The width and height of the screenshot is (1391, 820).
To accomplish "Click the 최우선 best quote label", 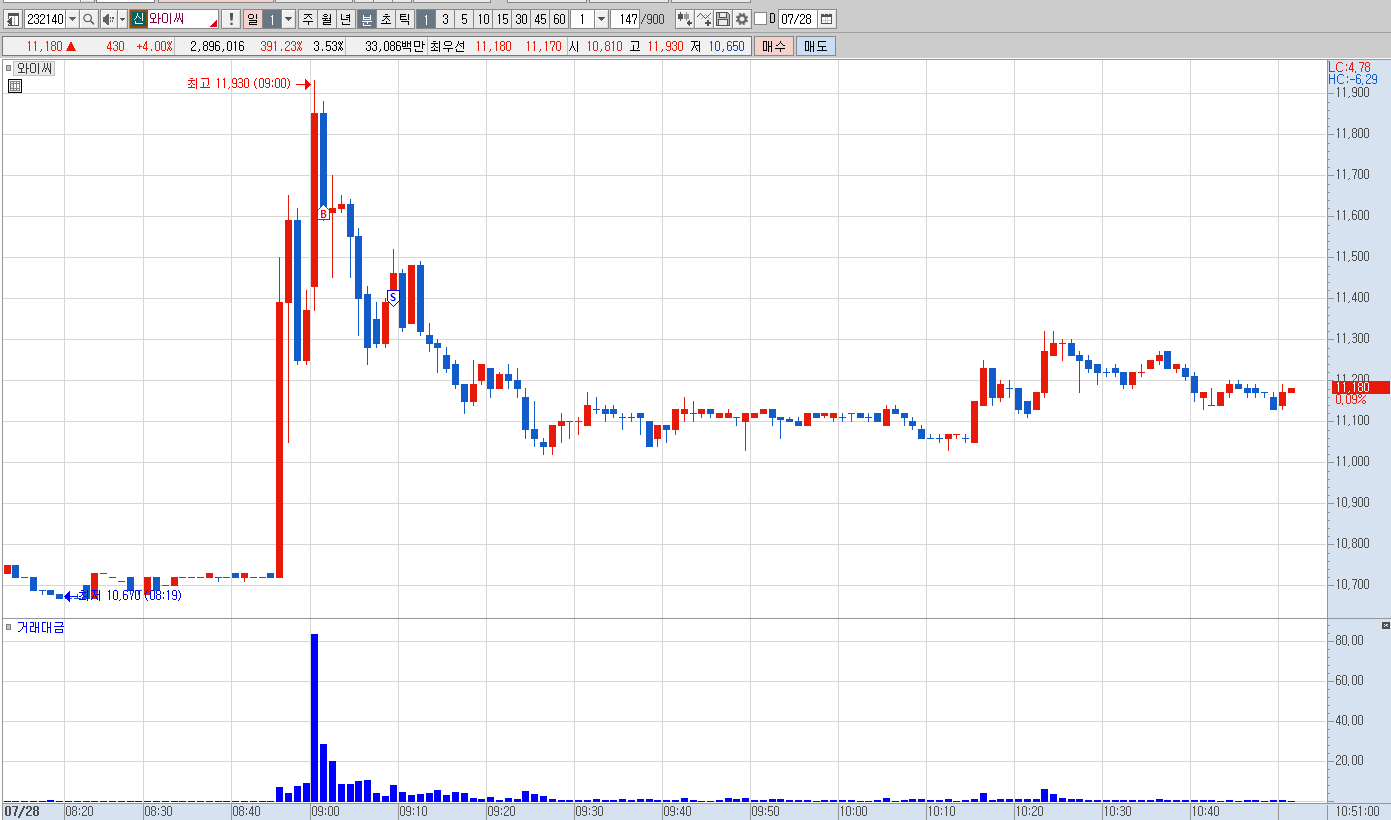I will tap(449, 46).
